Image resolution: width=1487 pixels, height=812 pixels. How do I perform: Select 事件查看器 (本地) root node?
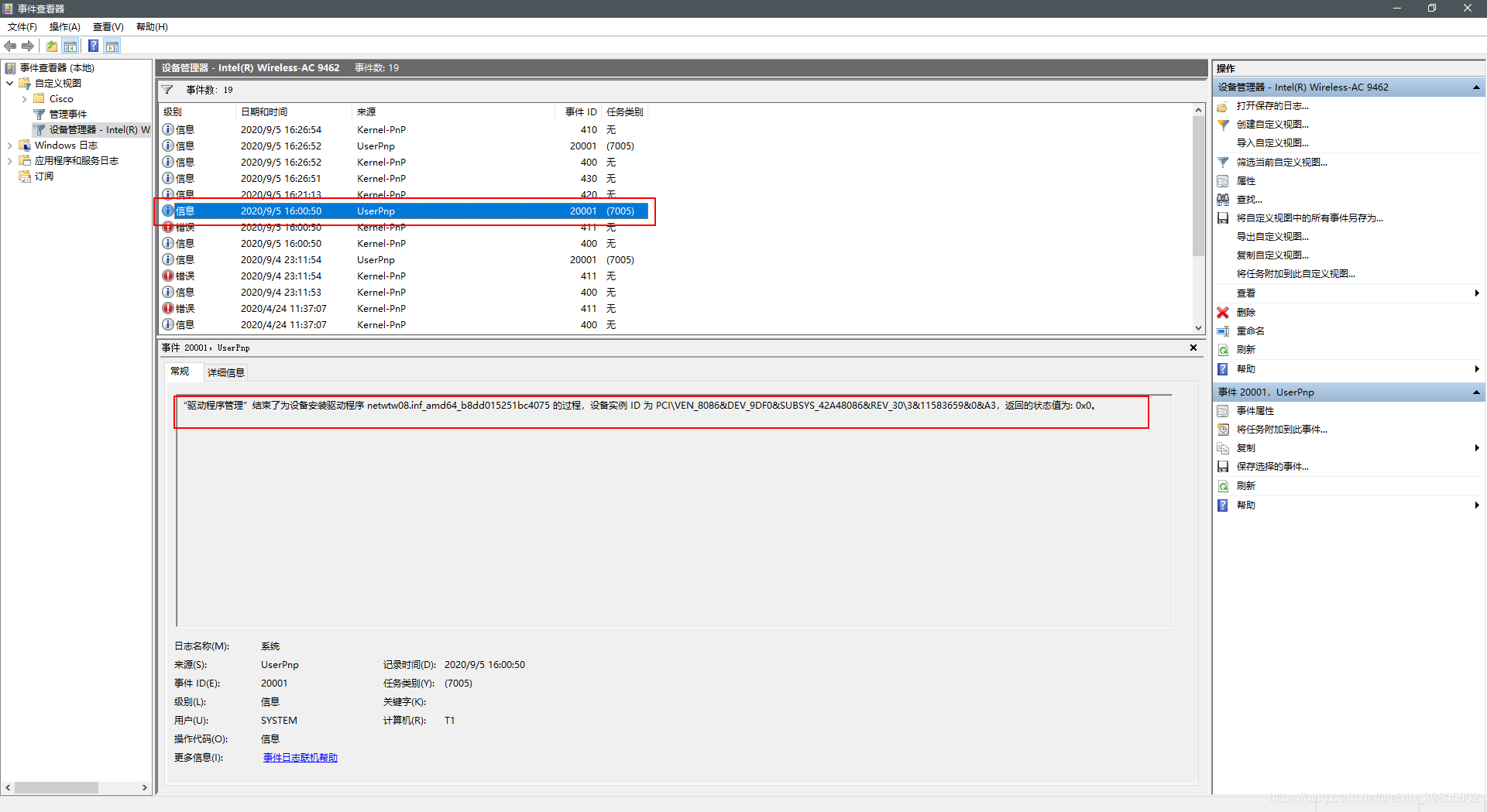pyautogui.click(x=57, y=68)
